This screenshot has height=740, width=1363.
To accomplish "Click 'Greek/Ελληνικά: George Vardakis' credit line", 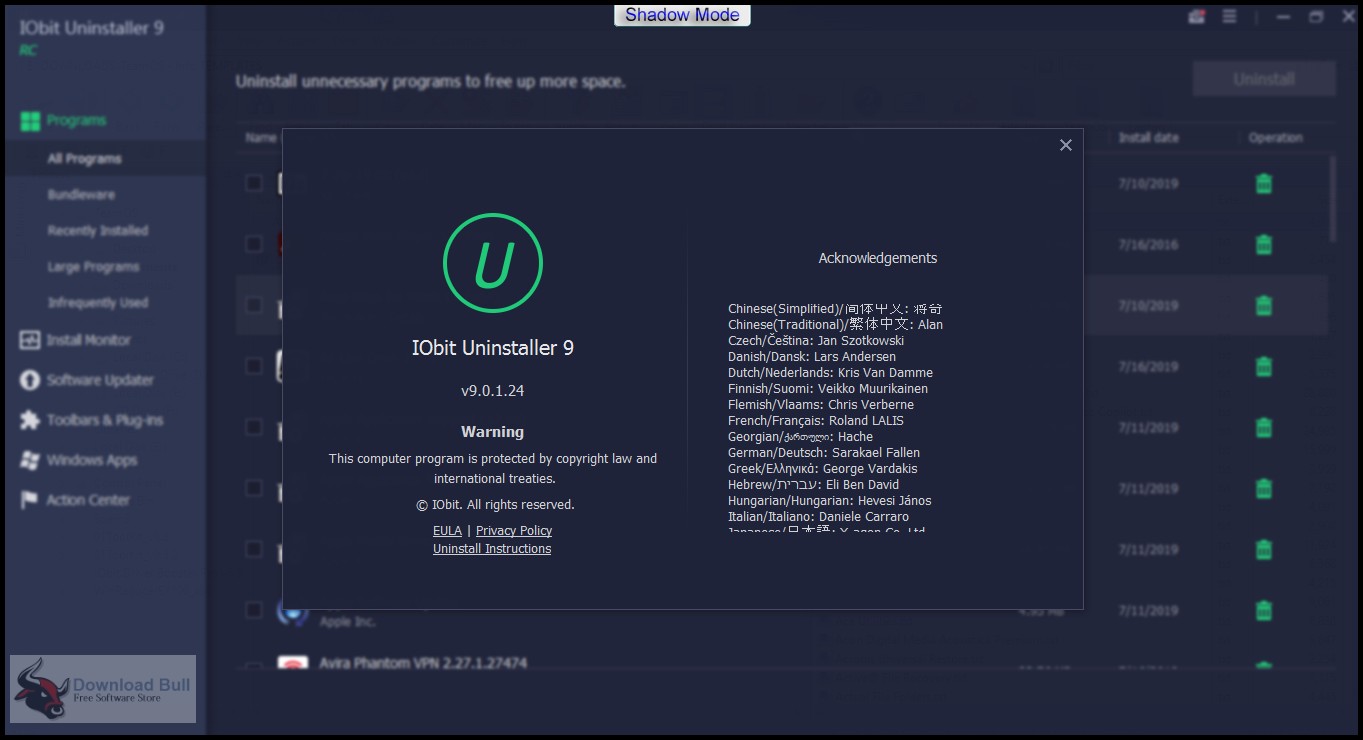I will tap(823, 469).
